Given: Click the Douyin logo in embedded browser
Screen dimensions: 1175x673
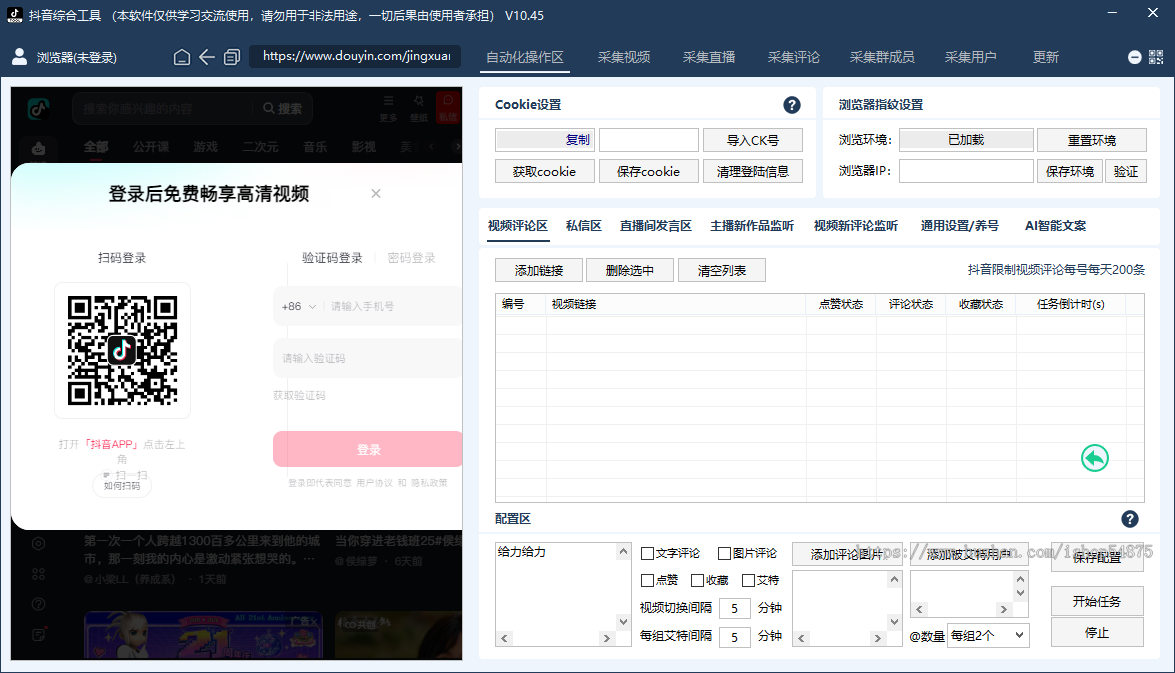Looking at the screenshot, I should 38,109.
